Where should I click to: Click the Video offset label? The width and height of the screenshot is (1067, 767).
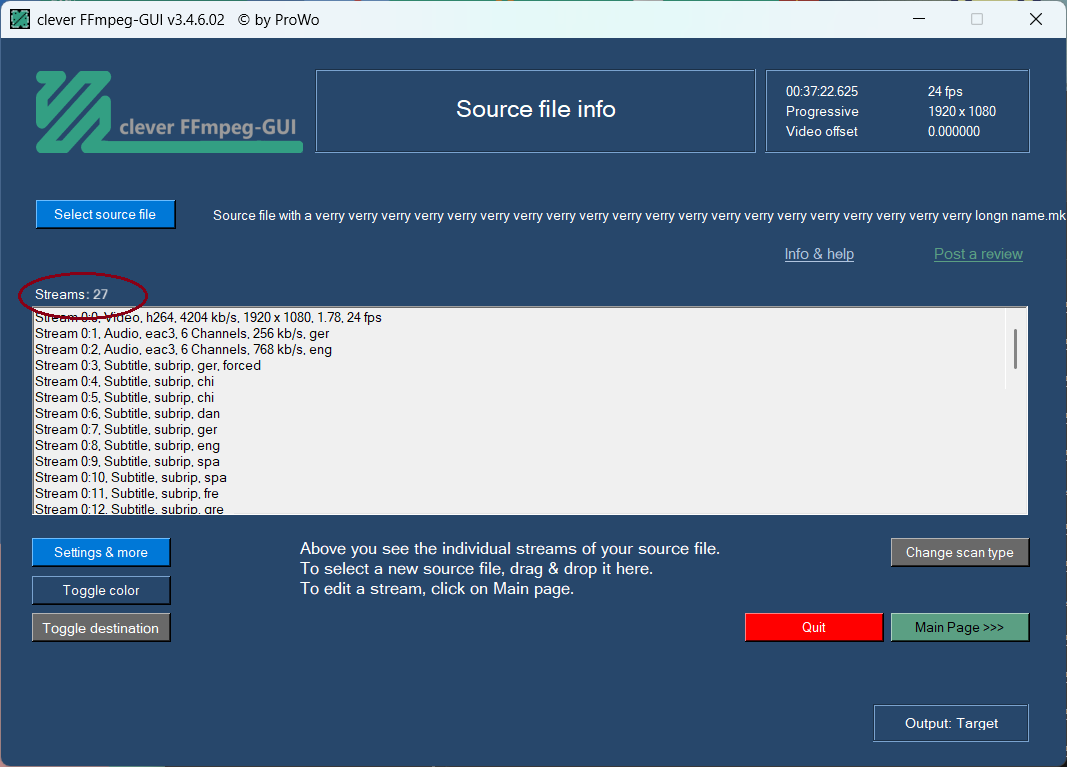821,131
